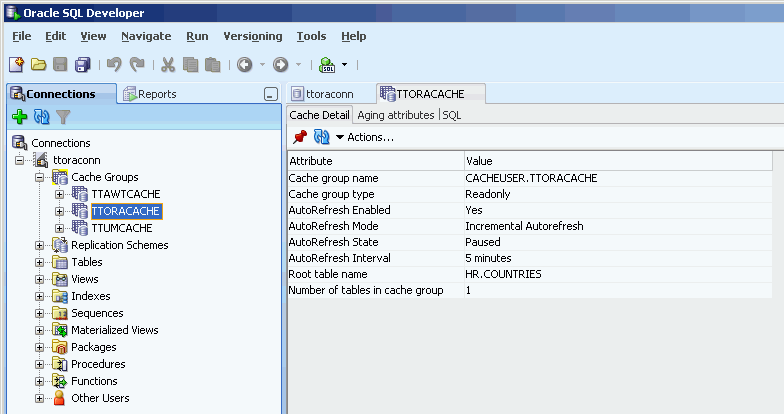Viewport: 784px width, 414px height.
Task: Expand the TTORACACHE node
Action: (60, 212)
